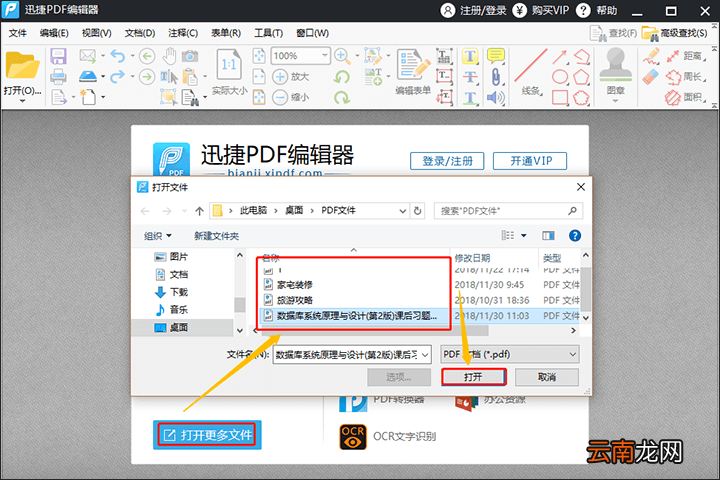720x480 pixels.
Task: Select the Distance 距离 measure tool
Action: 684,56
